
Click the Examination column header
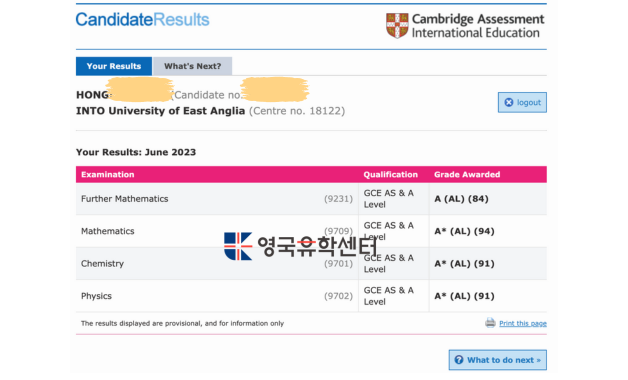point(108,175)
